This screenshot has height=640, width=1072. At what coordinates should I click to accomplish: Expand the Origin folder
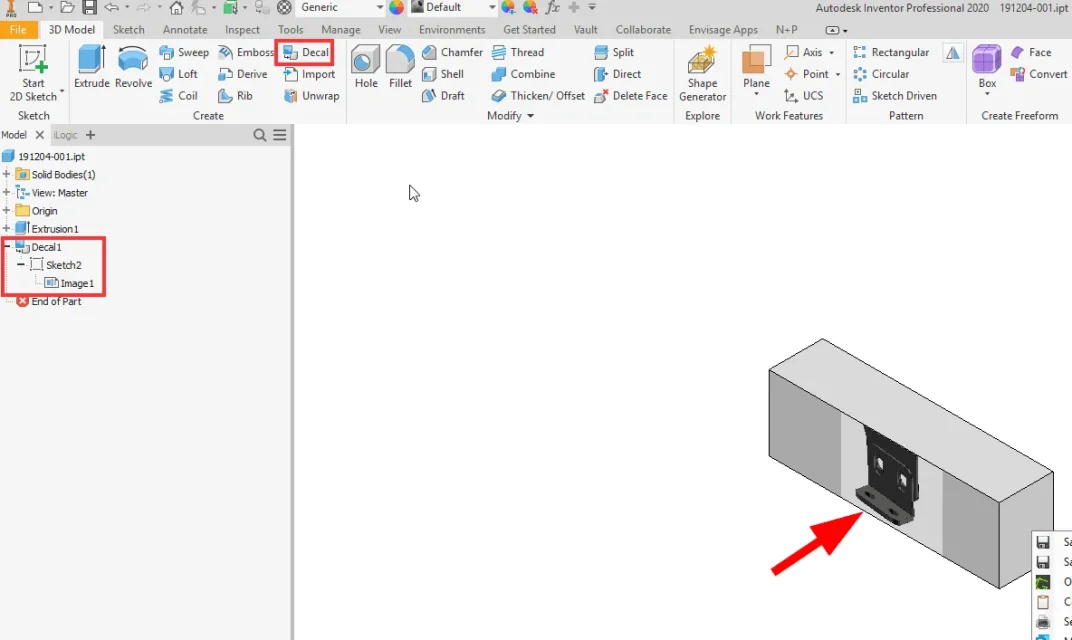(7, 211)
